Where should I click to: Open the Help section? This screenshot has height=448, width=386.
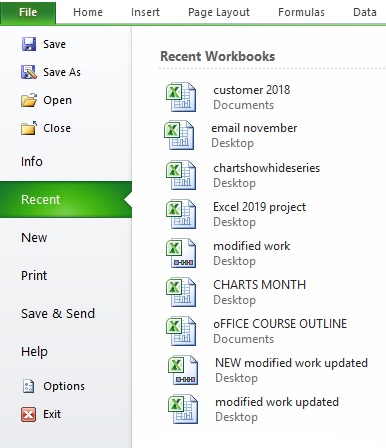tap(34, 352)
